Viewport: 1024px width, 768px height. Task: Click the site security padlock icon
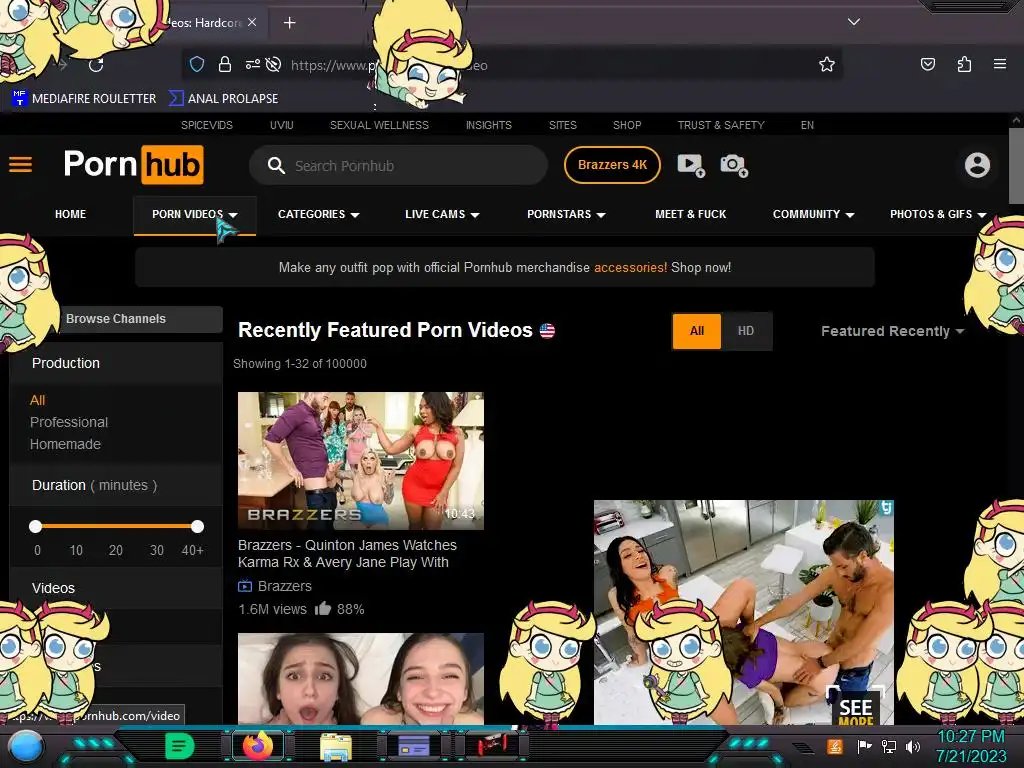tap(225, 64)
